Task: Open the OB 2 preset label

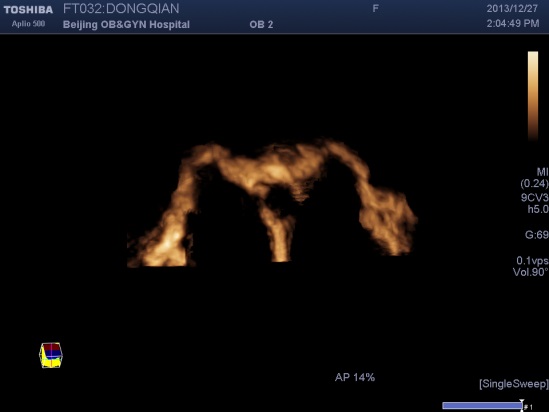Action: coord(261,25)
